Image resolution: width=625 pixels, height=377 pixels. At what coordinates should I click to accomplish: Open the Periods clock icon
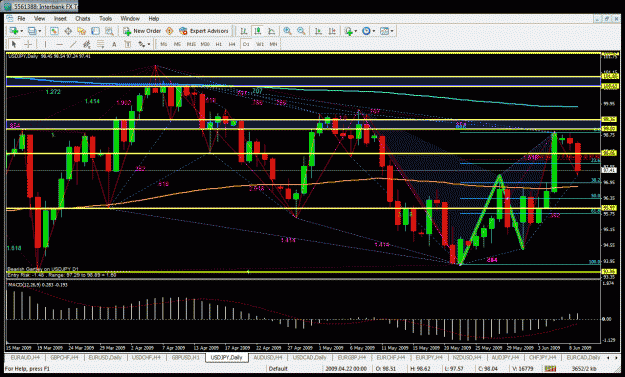(366, 31)
